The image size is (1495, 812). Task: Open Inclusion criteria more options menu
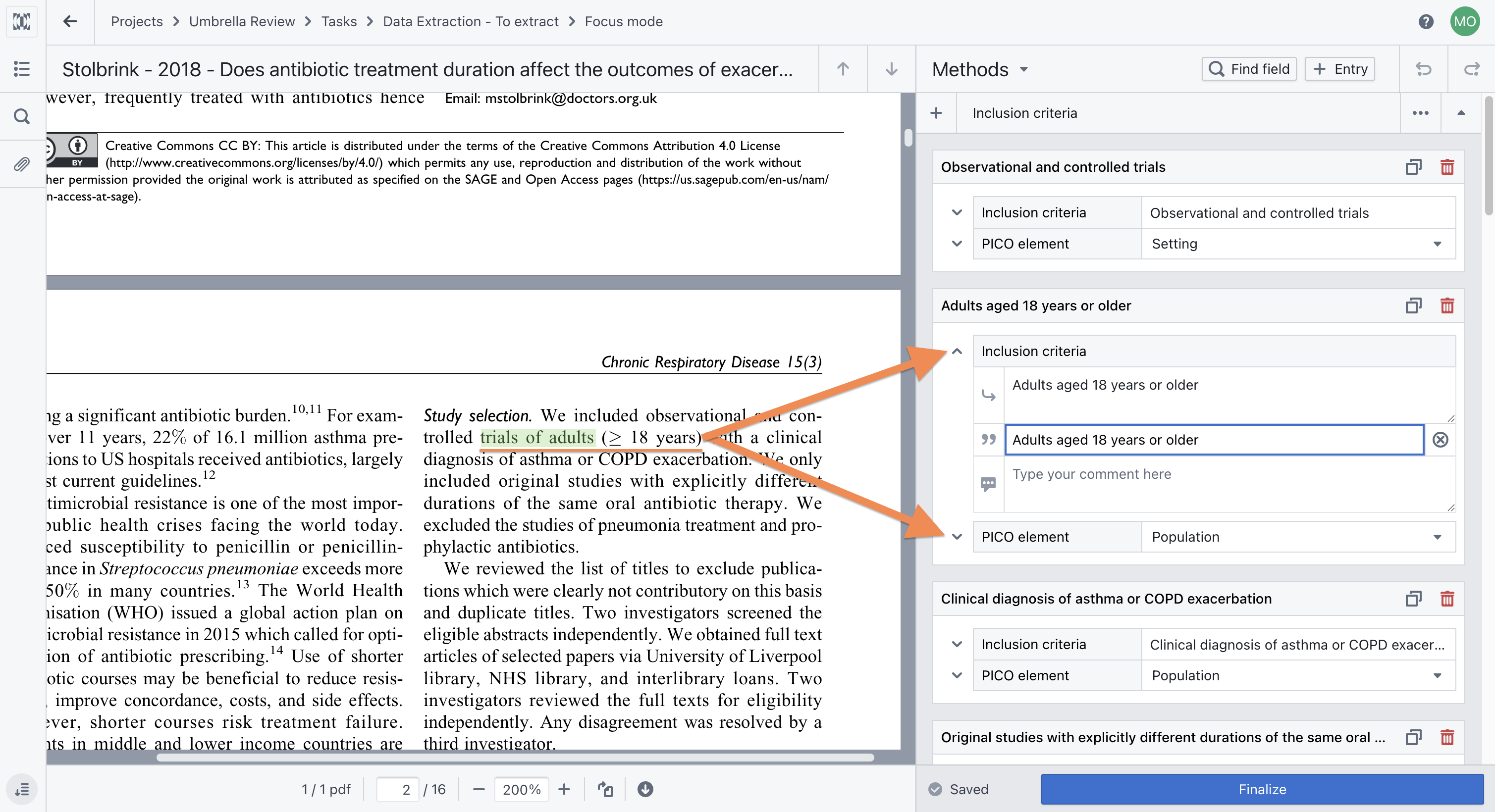[x=1420, y=112]
